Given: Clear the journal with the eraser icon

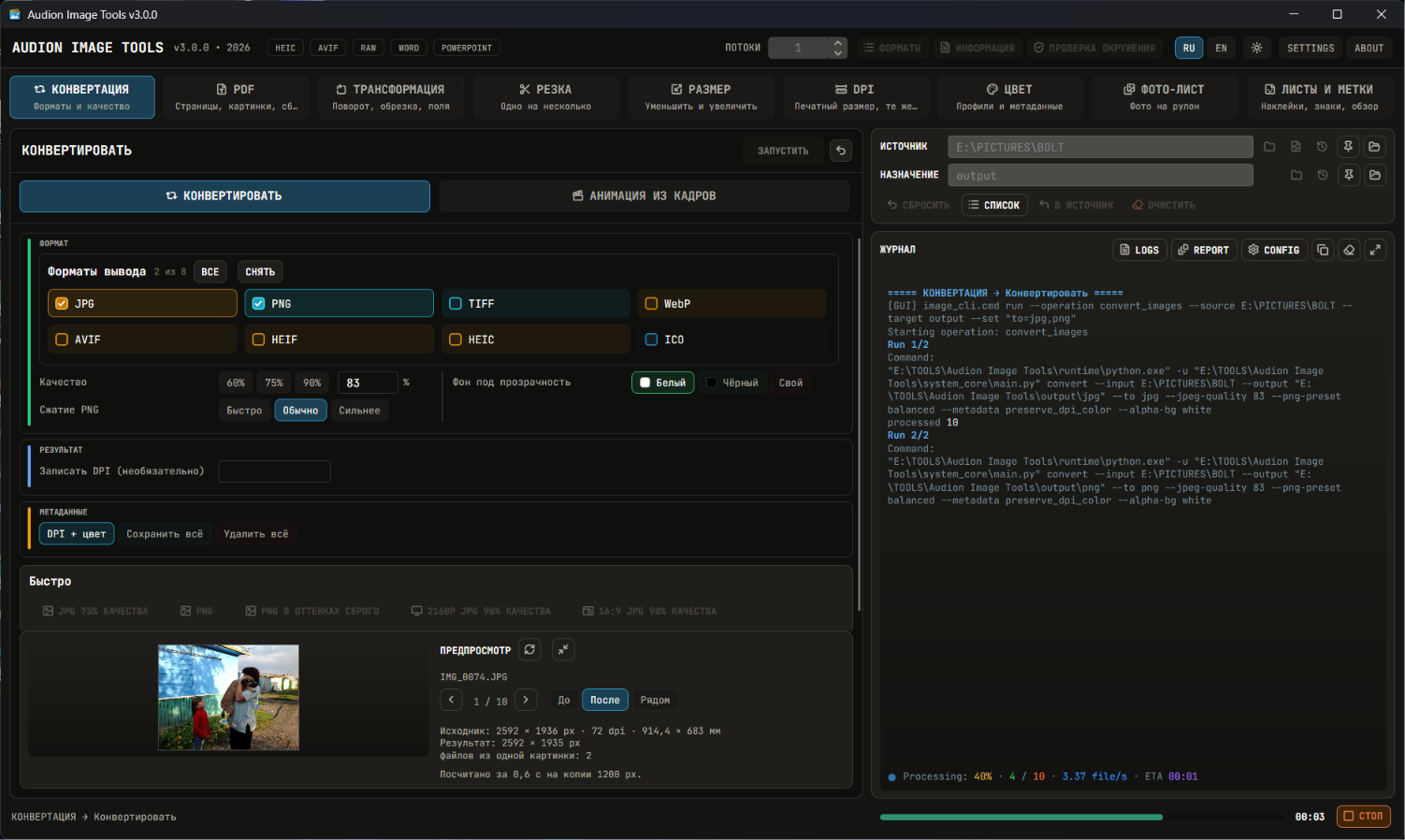Looking at the screenshot, I should [1349, 250].
